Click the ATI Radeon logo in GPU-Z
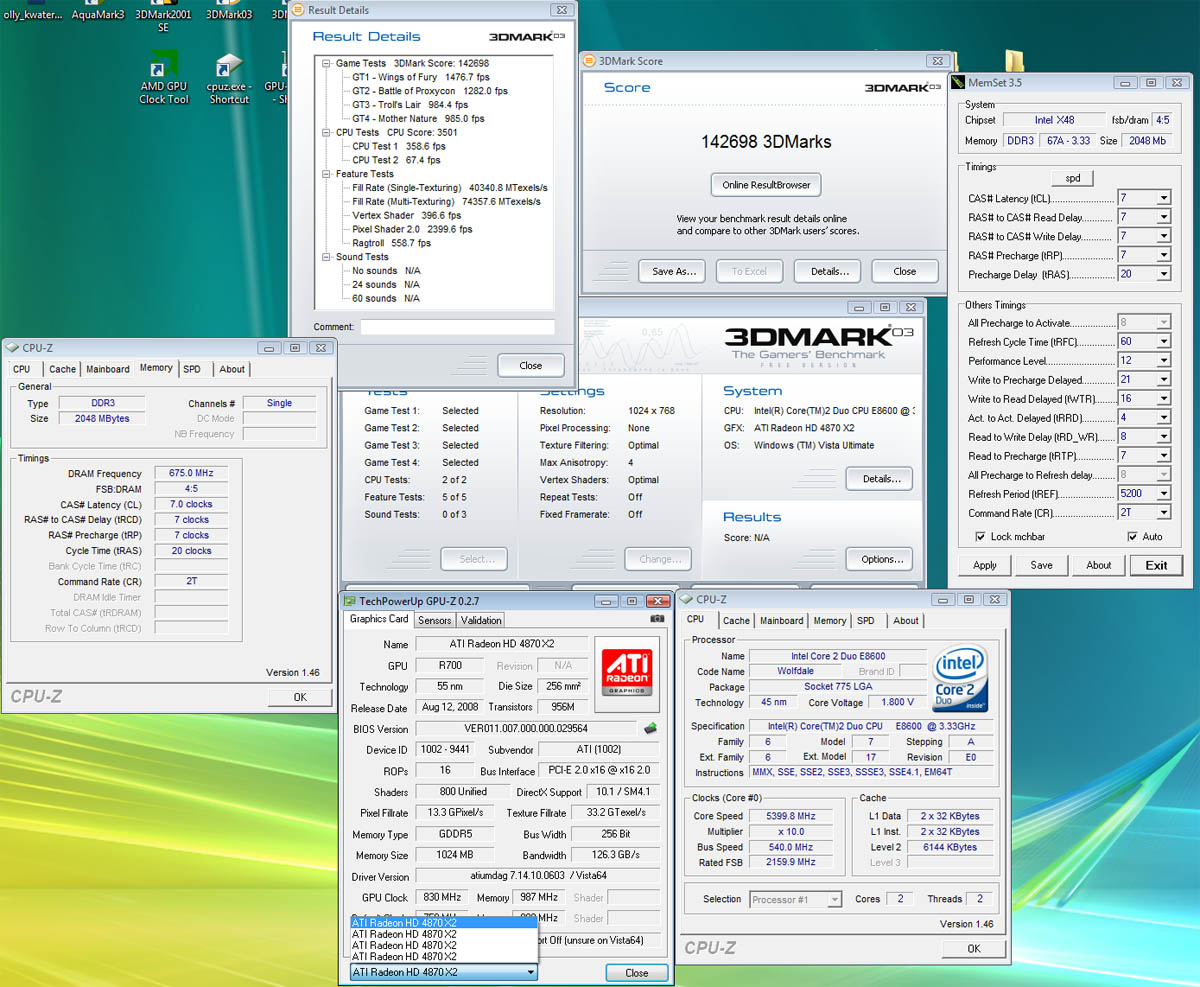 [628, 670]
